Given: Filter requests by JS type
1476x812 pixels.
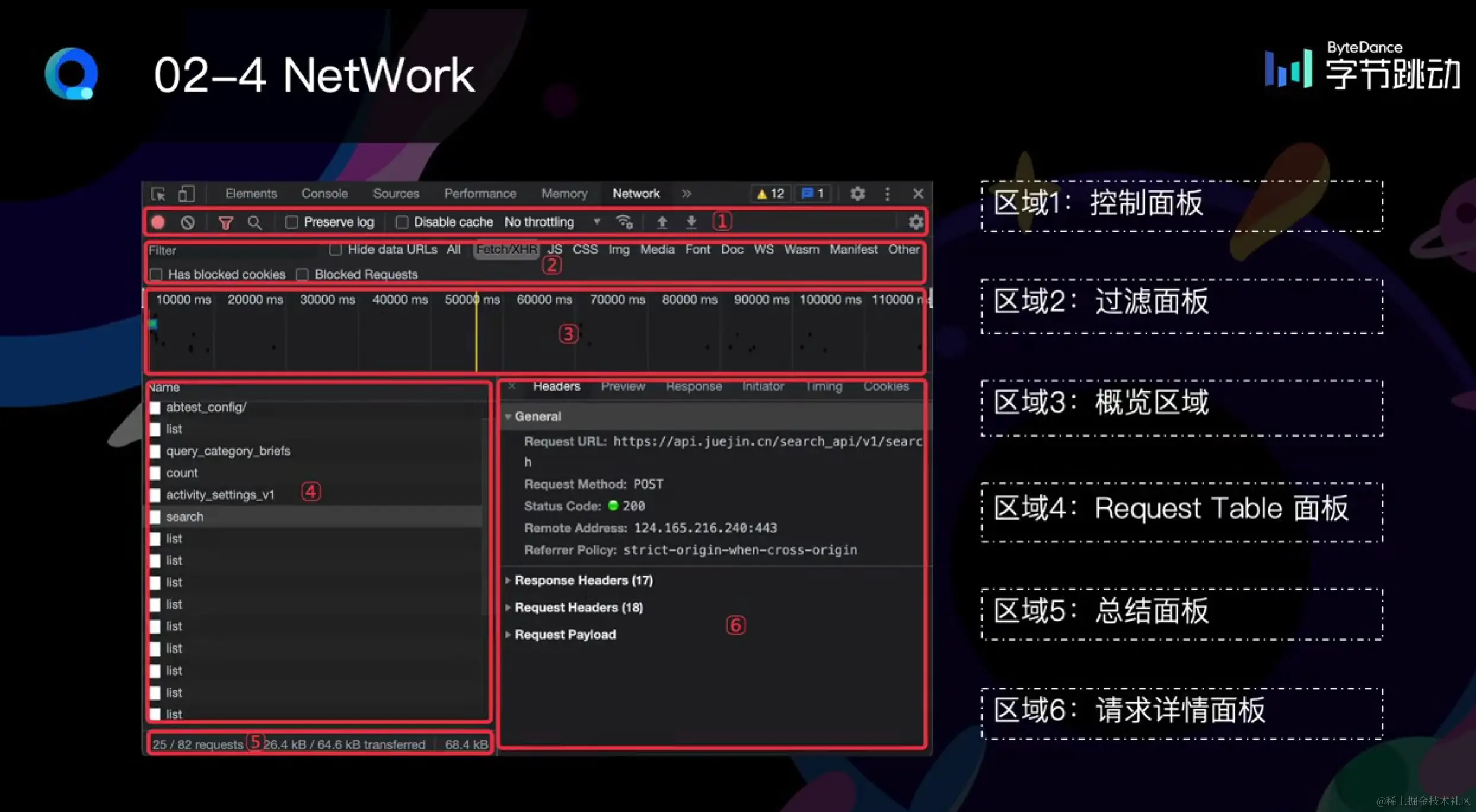Looking at the screenshot, I should (554, 250).
